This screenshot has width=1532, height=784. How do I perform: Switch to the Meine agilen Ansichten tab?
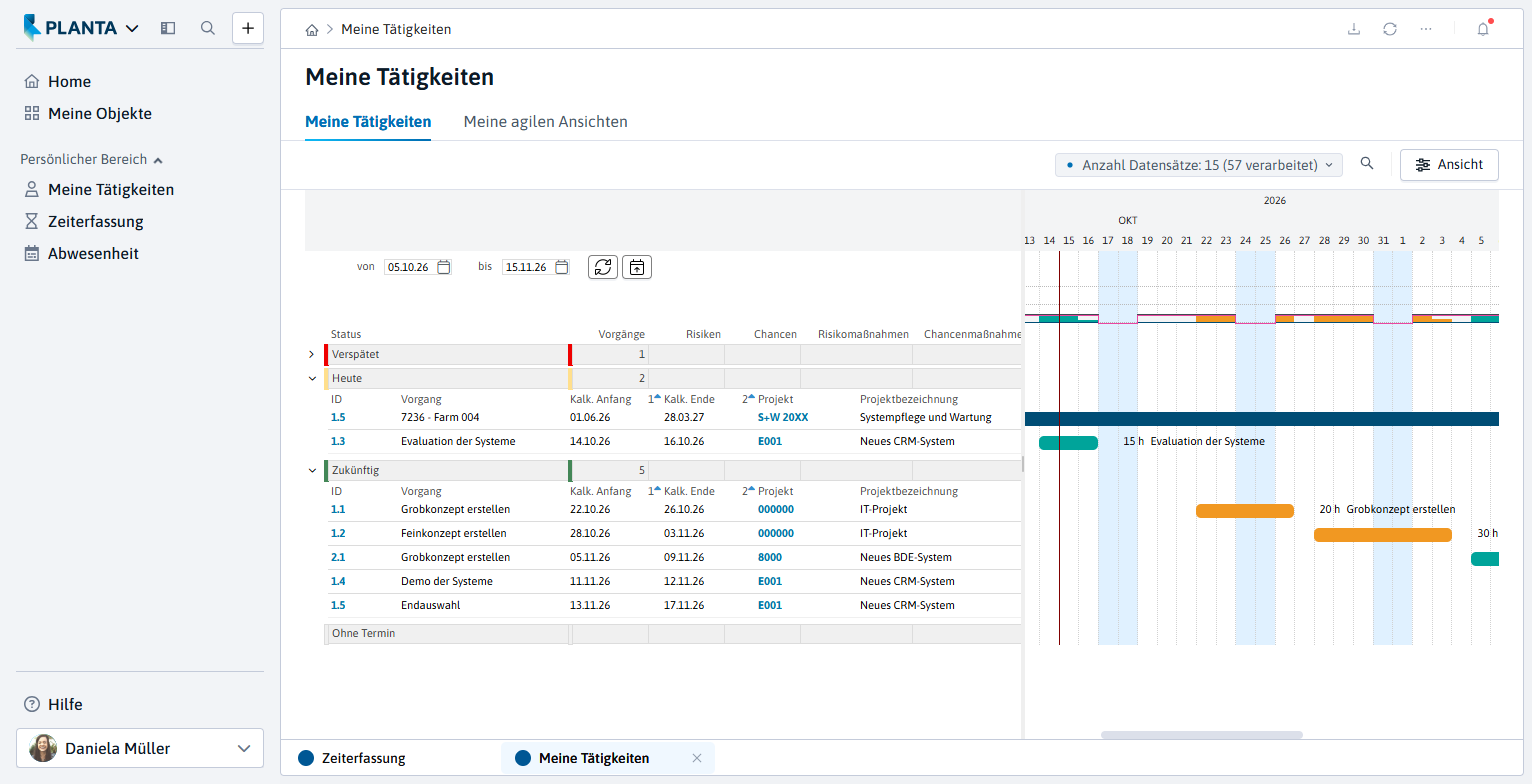(546, 122)
